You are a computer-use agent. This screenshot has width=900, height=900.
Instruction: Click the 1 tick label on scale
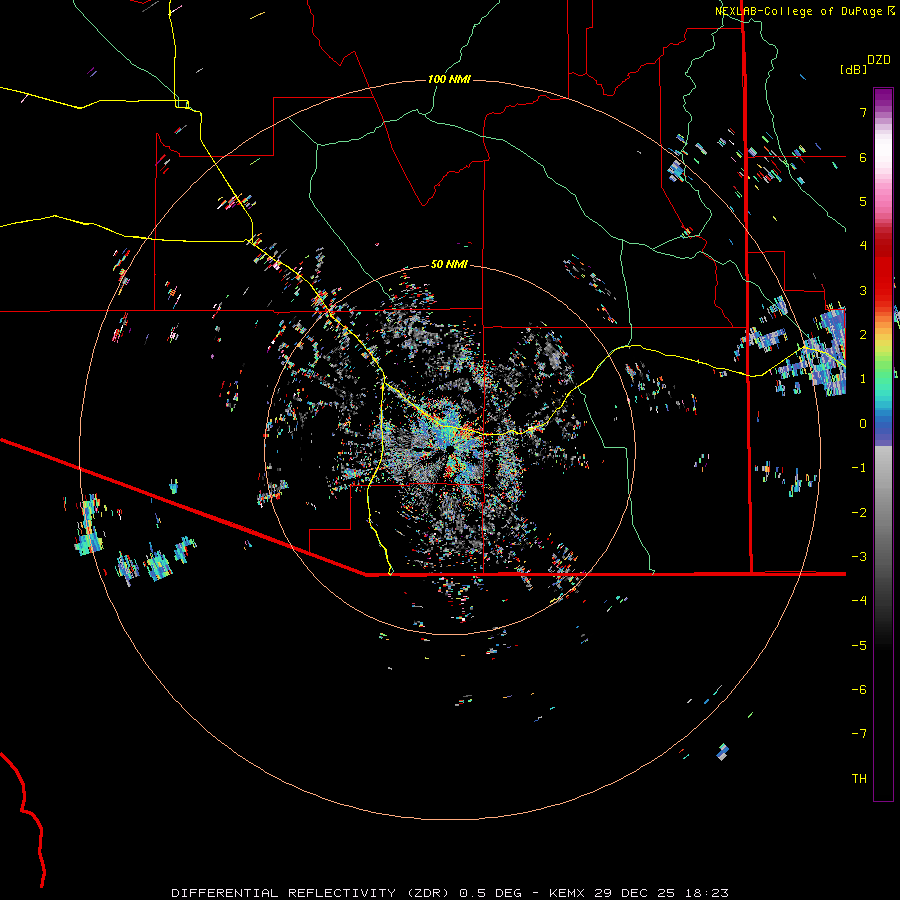click(x=863, y=379)
